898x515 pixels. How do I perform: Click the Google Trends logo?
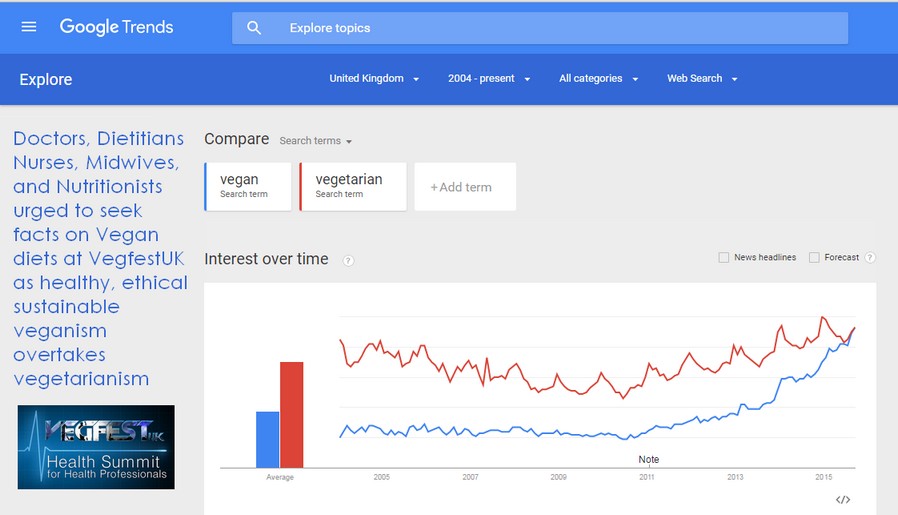point(116,27)
